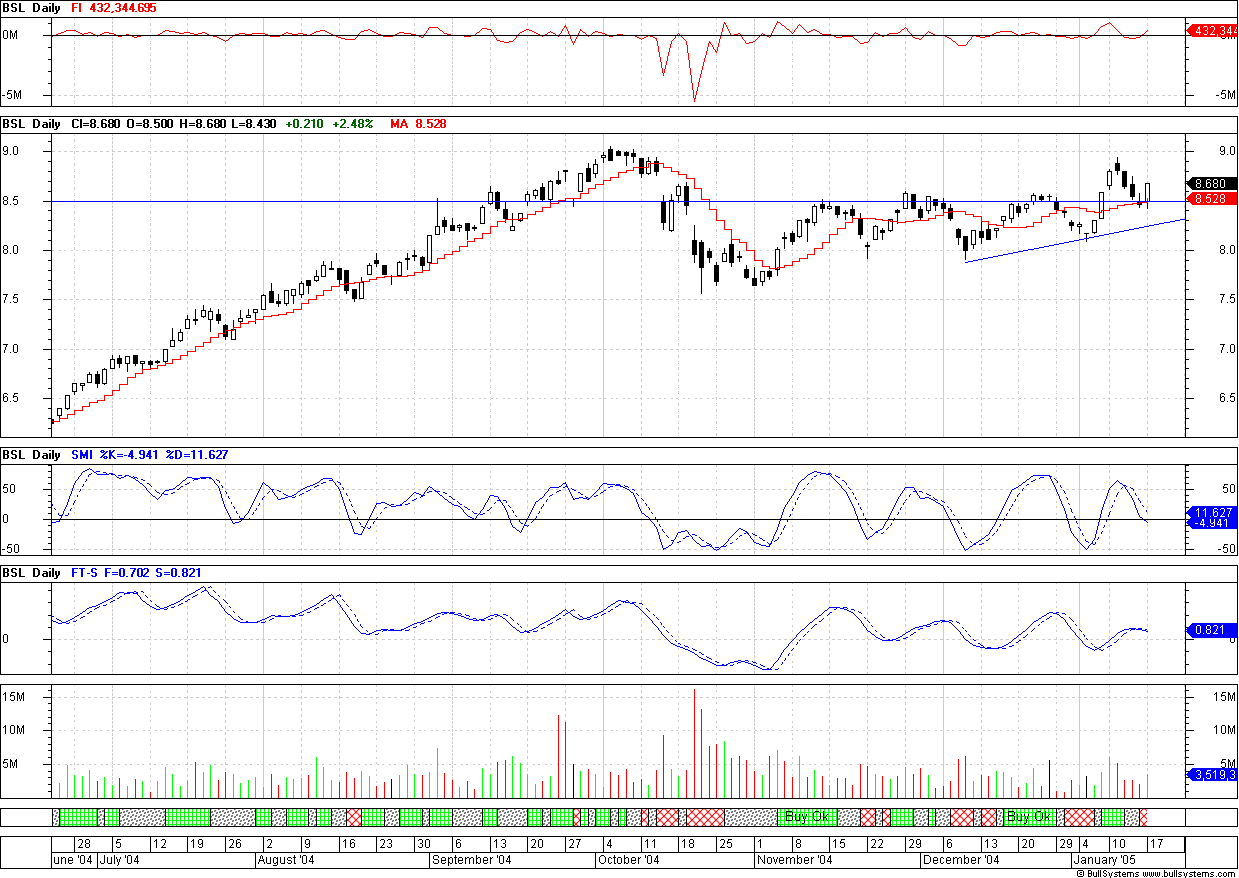Screen dimensions: 1239x878
Task: Click the red 8.528 moving average tag
Action: pyautogui.click(x=1211, y=199)
